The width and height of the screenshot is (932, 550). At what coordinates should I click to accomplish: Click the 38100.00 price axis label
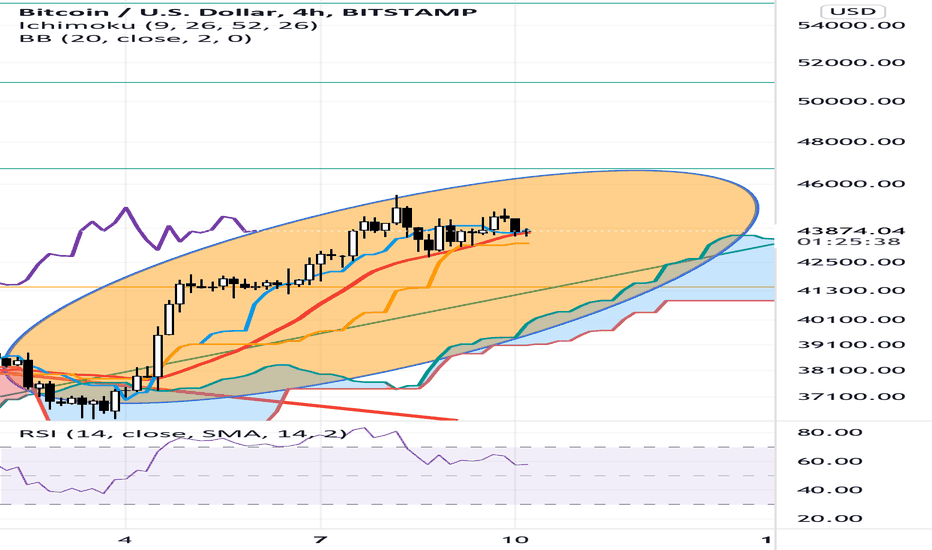851,370
